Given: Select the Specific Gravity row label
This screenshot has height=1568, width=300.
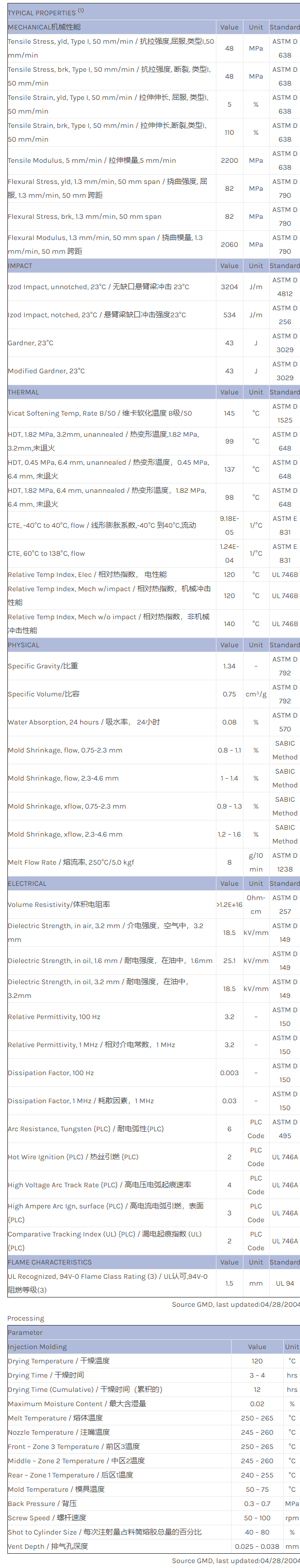Looking at the screenshot, I should click(x=43, y=666).
